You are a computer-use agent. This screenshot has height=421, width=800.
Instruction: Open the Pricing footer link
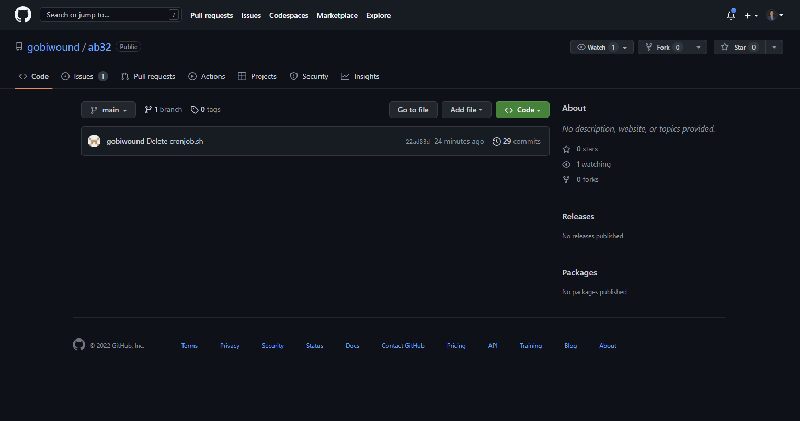456,345
